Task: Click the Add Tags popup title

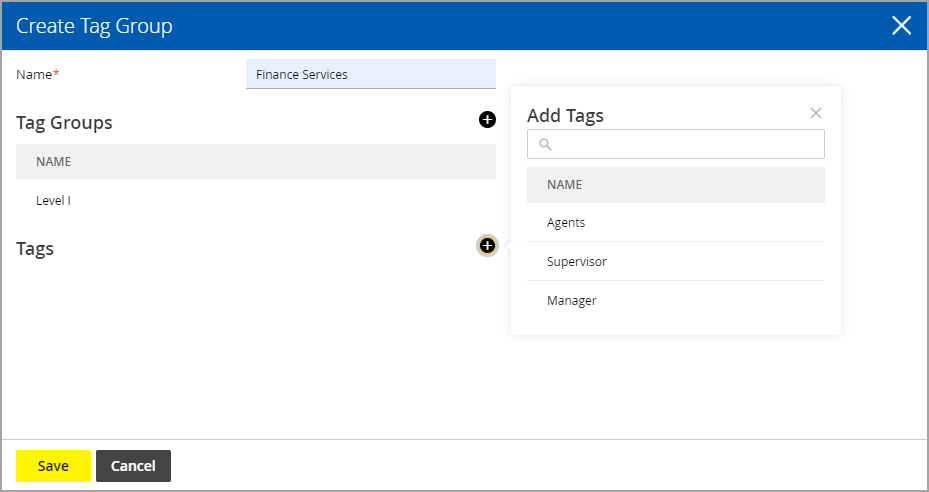Action: [x=565, y=116]
